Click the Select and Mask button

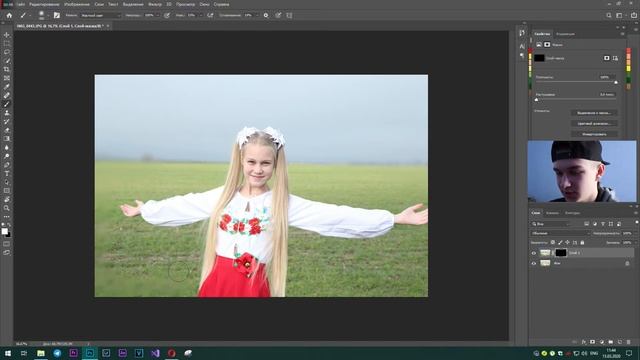pos(594,113)
